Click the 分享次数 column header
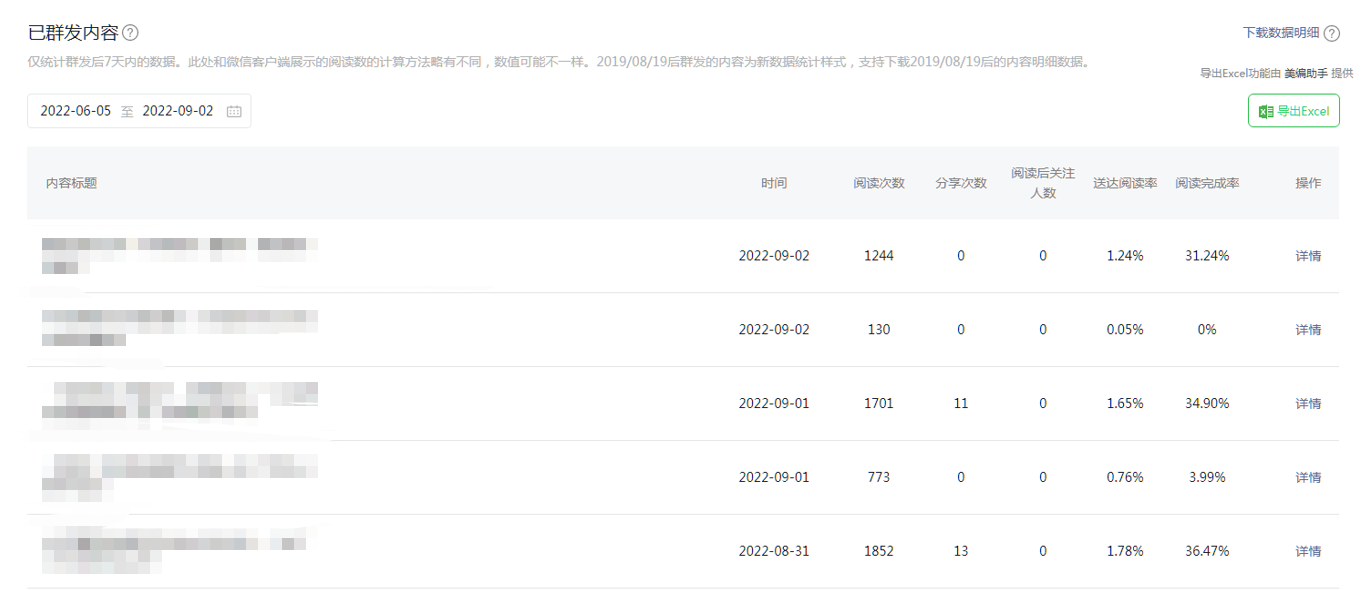This screenshot has width=1369, height=590. pos(961,183)
